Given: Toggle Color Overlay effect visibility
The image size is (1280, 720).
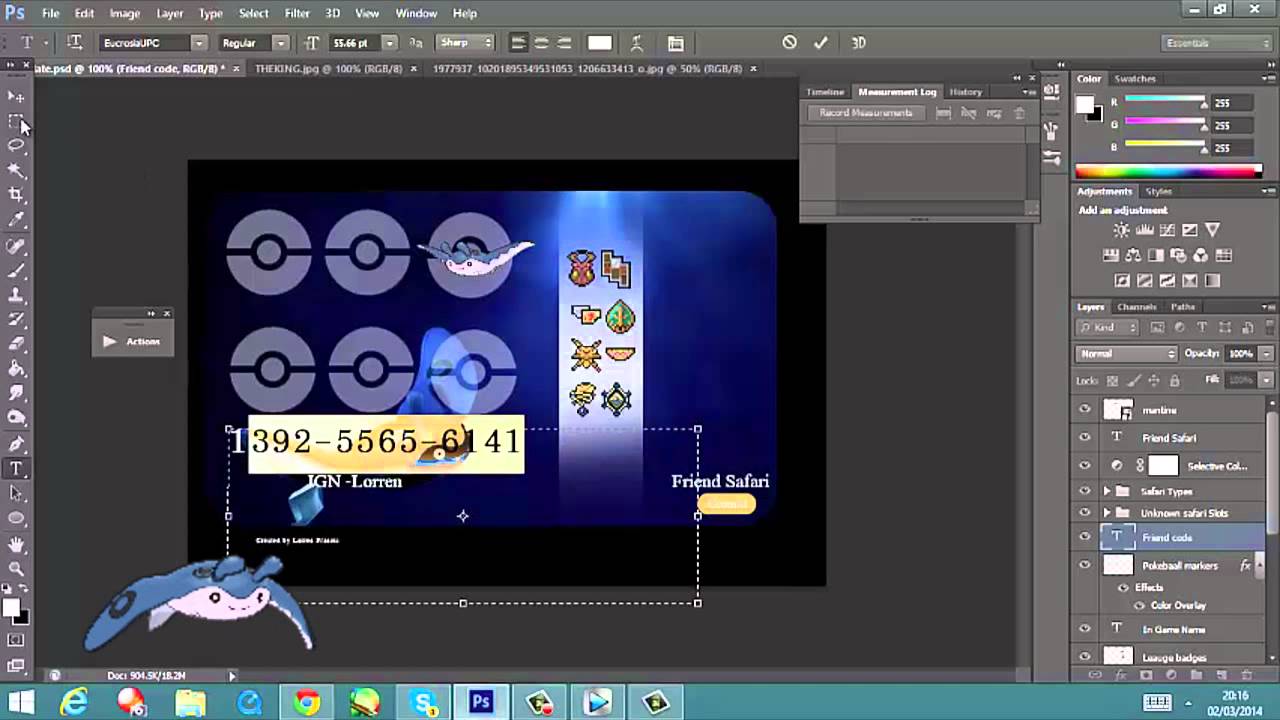Looking at the screenshot, I should (x=1139, y=606).
